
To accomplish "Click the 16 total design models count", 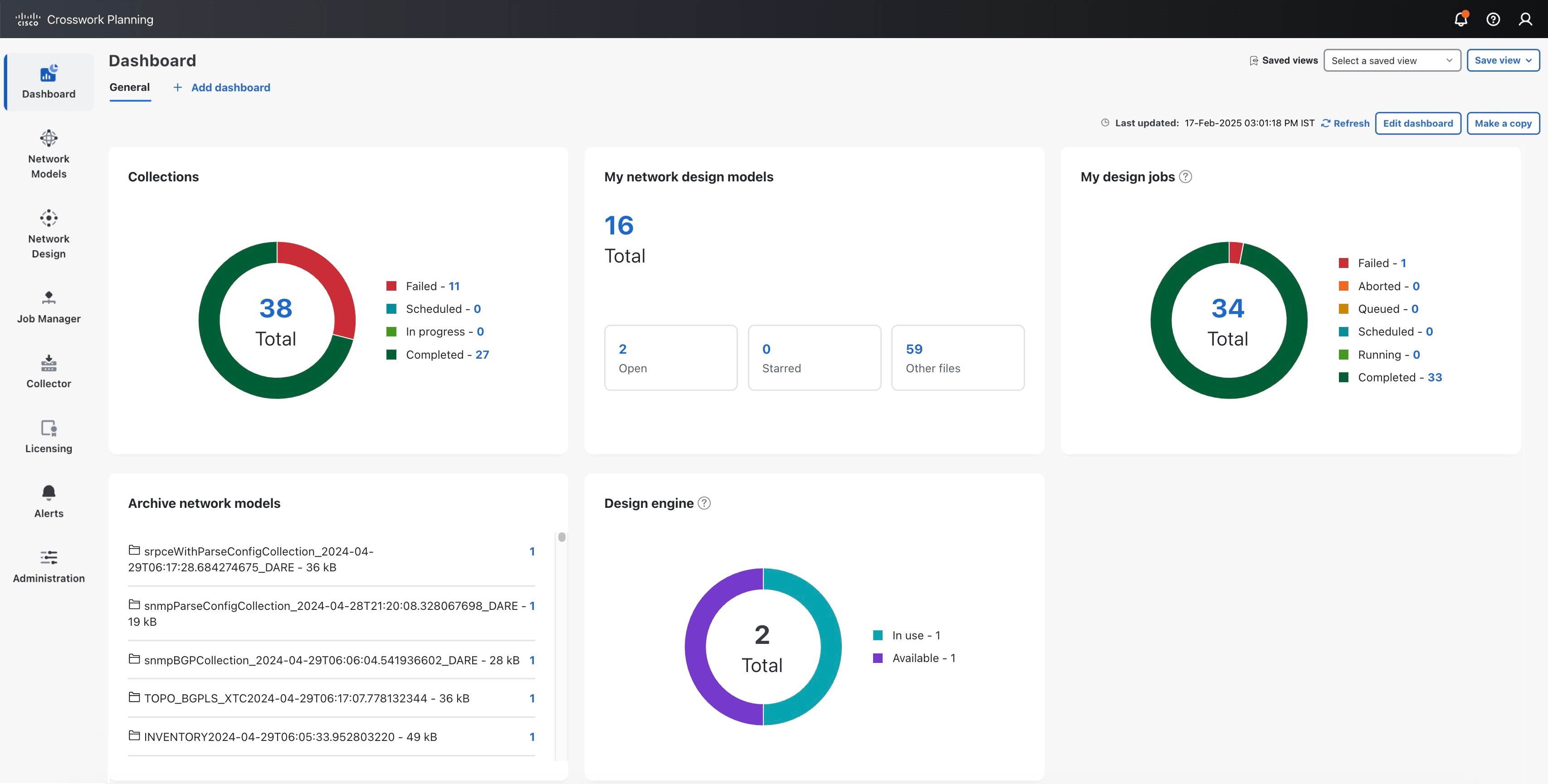I will point(619,225).
